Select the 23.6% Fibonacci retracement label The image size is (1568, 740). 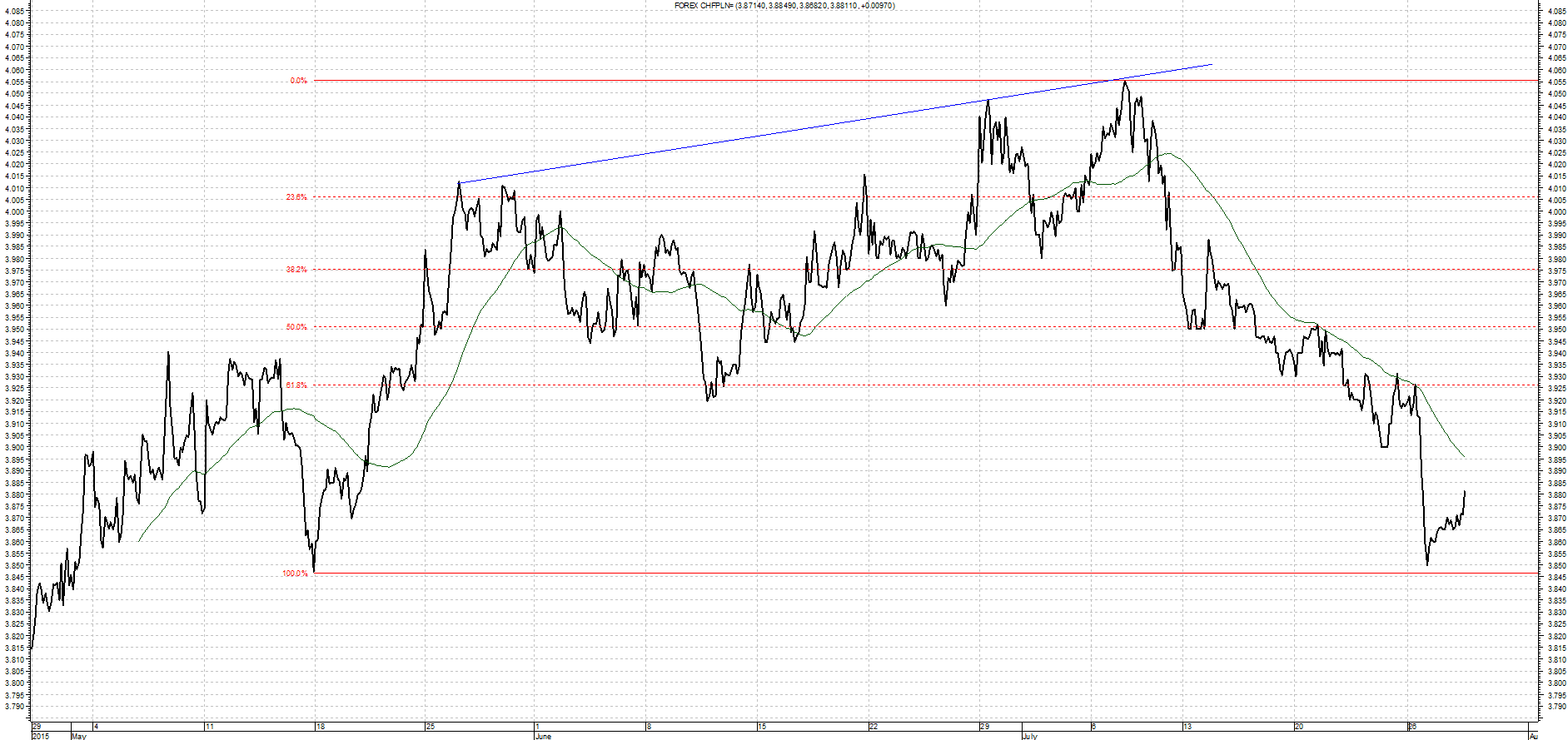tap(296, 197)
